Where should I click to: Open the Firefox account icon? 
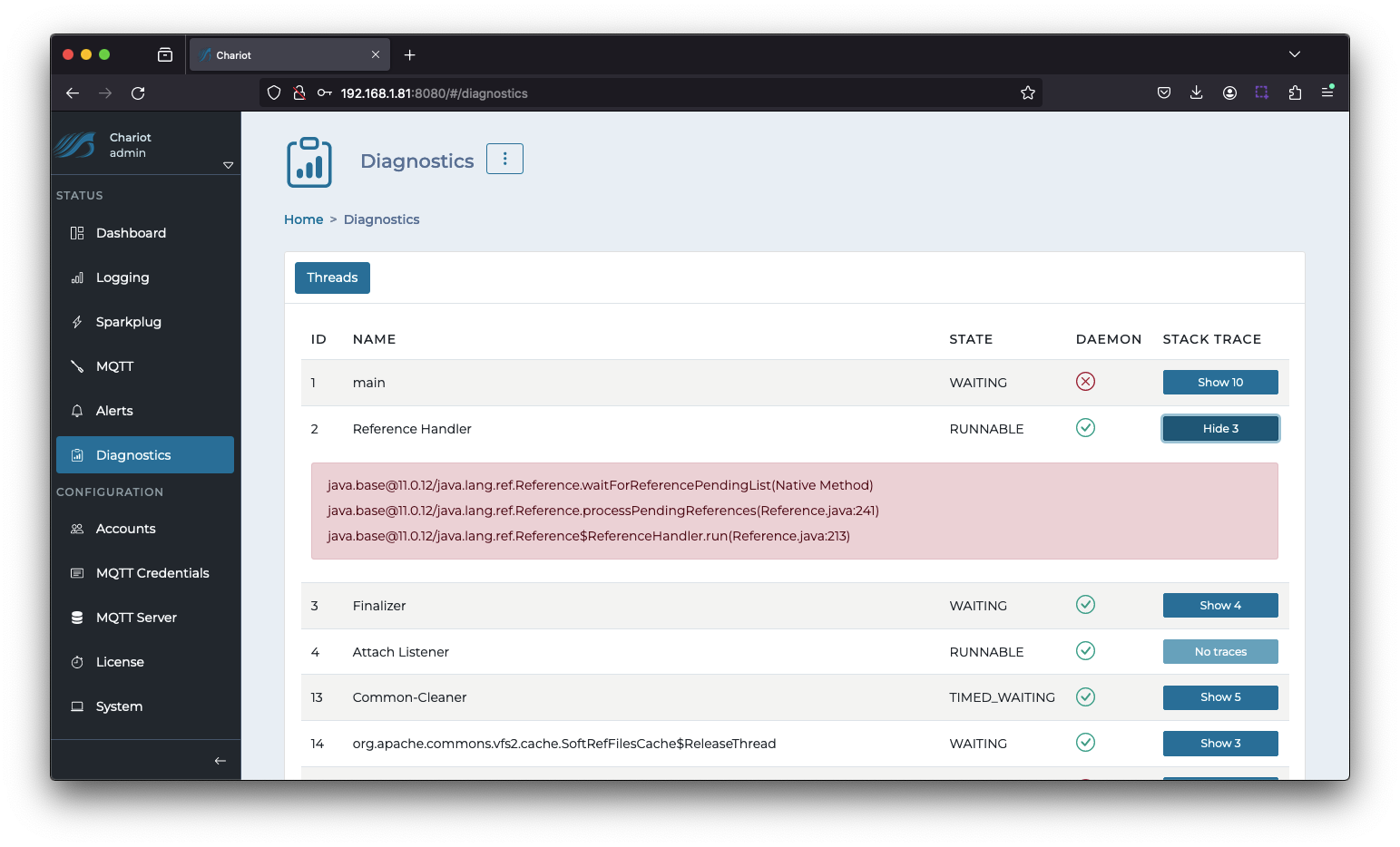click(x=1229, y=92)
